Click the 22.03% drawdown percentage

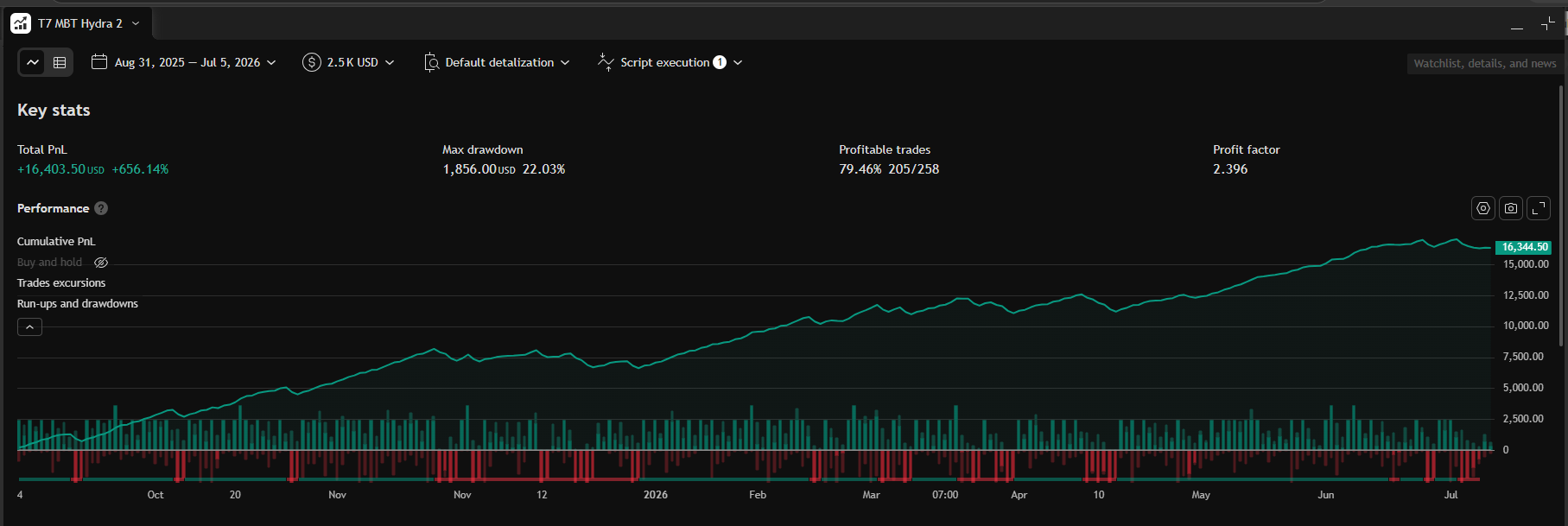543,169
